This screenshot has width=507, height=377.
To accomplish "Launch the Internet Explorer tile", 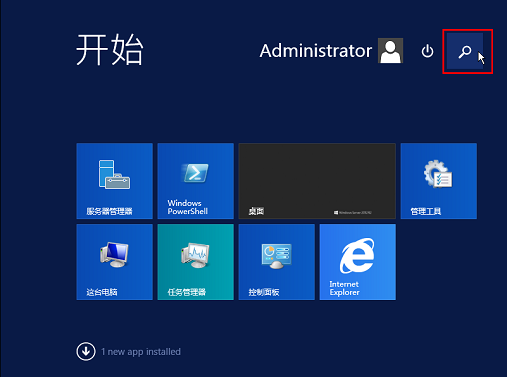I will (358, 262).
